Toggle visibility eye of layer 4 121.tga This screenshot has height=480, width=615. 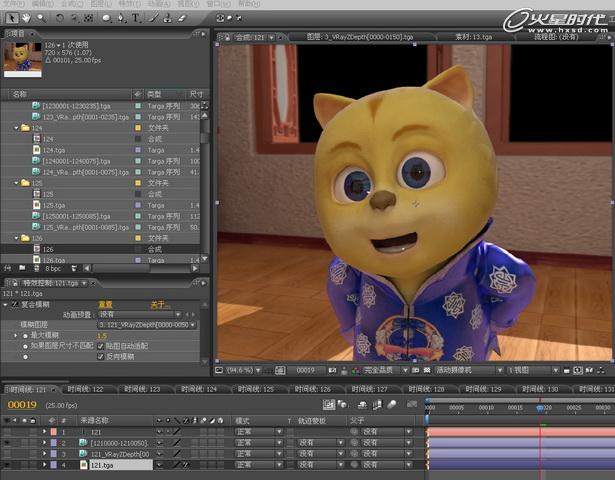7,465
